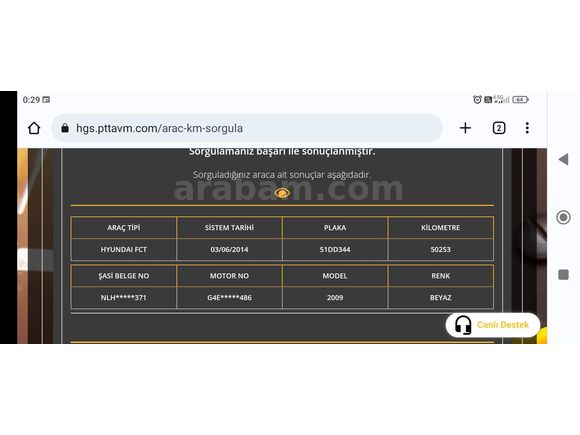The width and height of the screenshot is (580, 435).
Task: Open Canlı Destek live support chat
Action: pos(493,325)
